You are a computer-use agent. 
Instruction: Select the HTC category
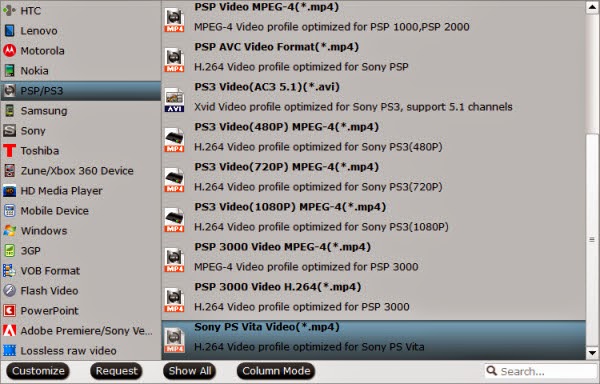click(x=81, y=10)
